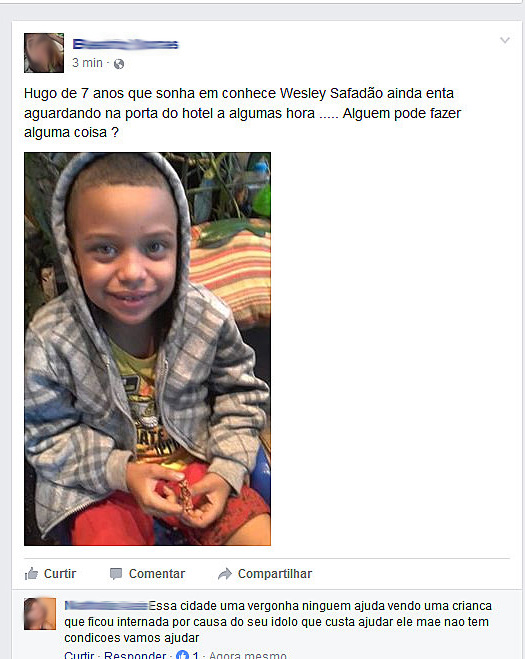Open the commenter's profile picture

pos(40,614)
